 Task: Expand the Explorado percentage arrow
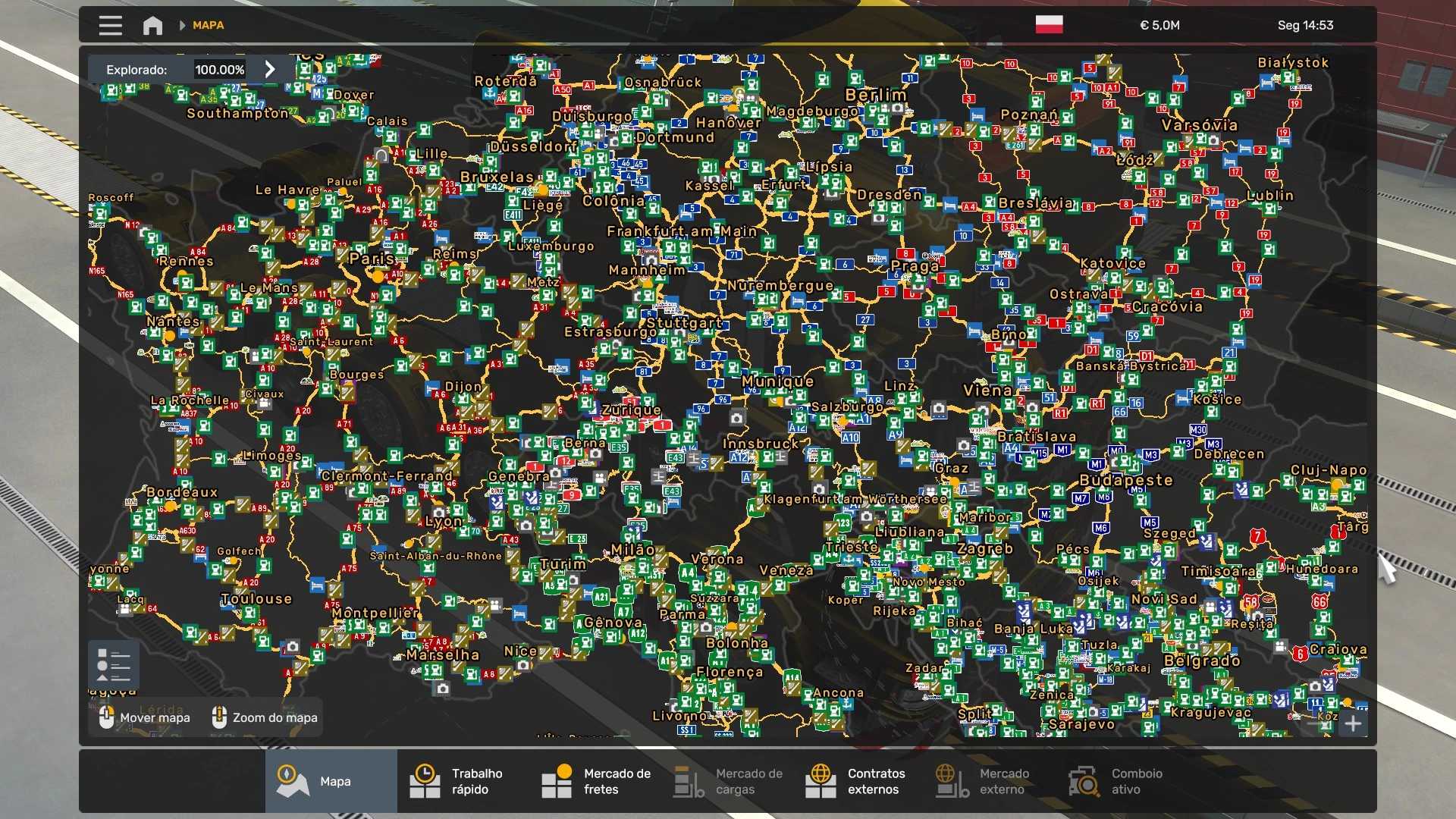click(270, 69)
